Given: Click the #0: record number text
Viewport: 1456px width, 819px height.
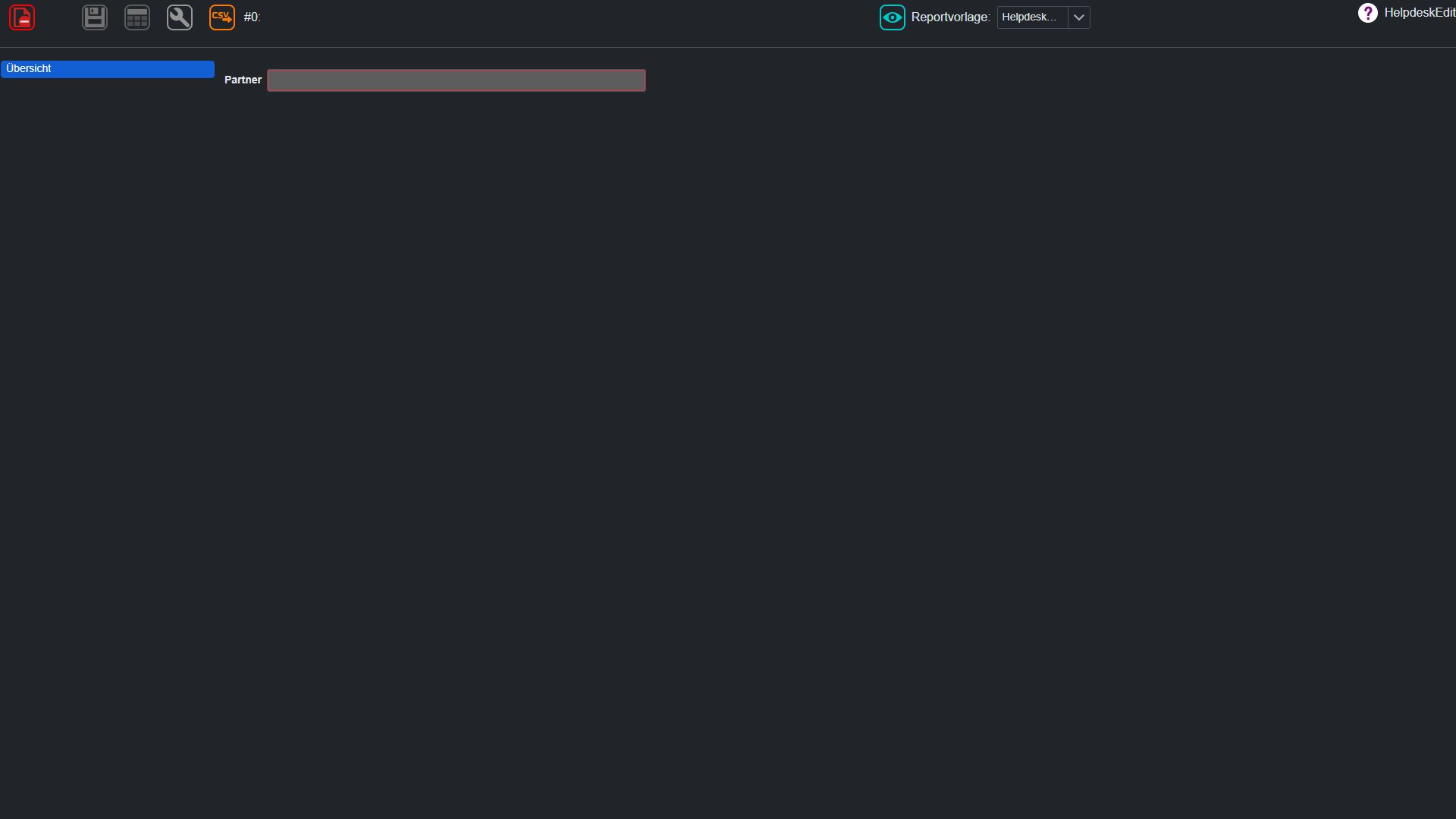Looking at the screenshot, I should 253,17.
